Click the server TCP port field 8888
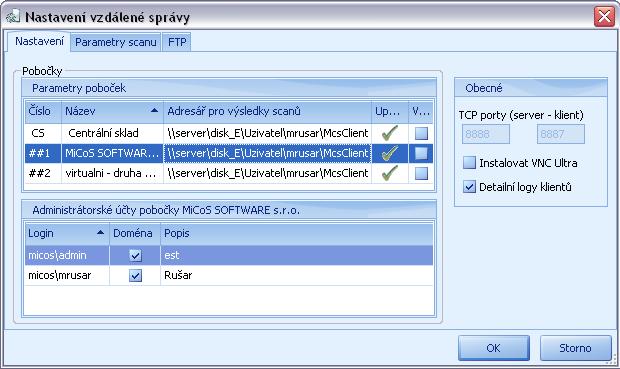Viewport: 620px width, 369px height. [x=486, y=134]
